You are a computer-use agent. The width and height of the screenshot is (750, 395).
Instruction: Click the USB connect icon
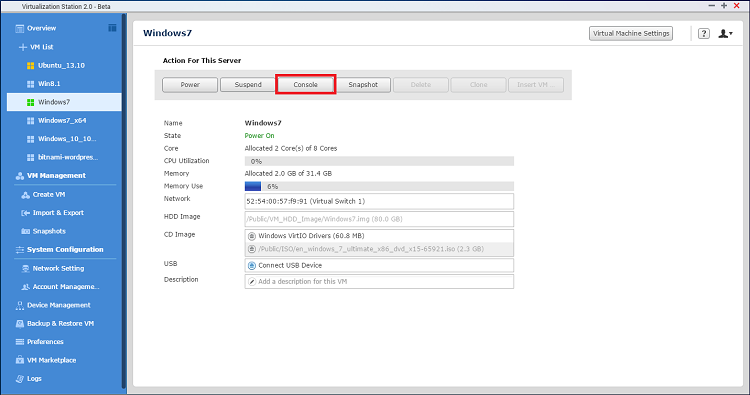(252, 265)
